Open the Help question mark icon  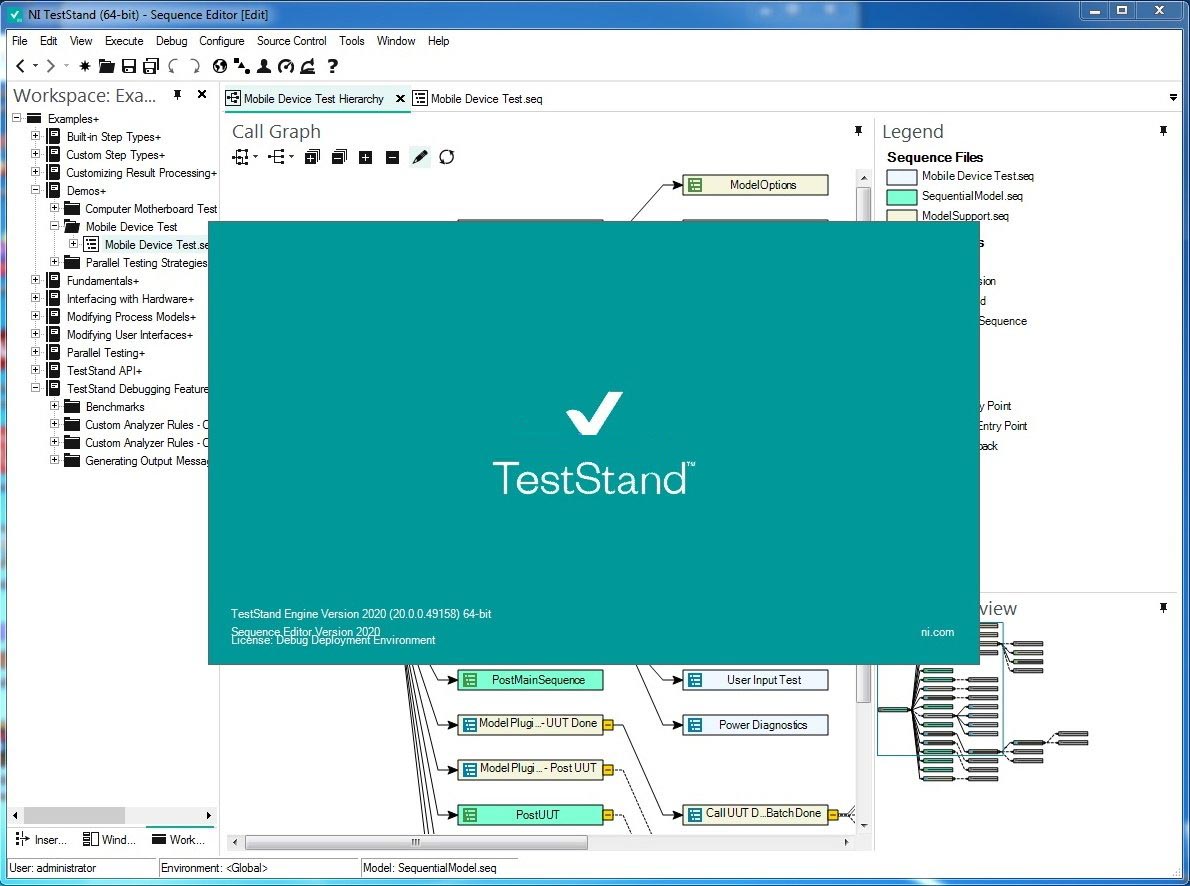point(333,66)
